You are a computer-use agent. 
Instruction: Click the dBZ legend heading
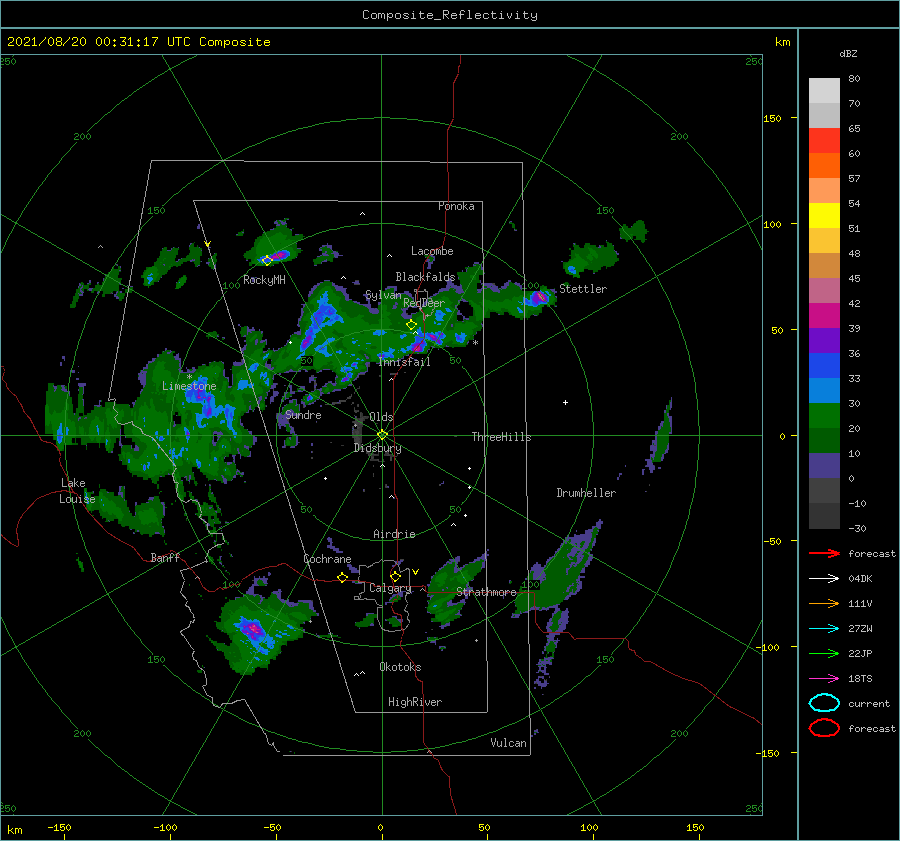coord(848,53)
